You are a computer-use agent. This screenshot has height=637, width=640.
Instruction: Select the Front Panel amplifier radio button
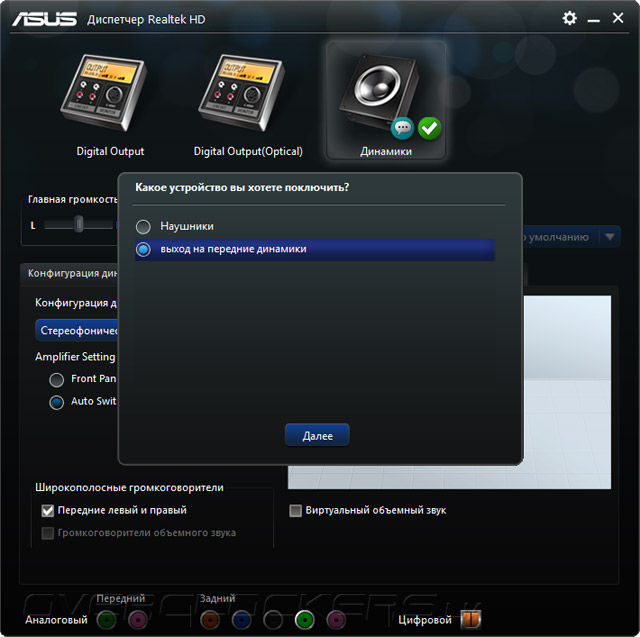(56, 380)
